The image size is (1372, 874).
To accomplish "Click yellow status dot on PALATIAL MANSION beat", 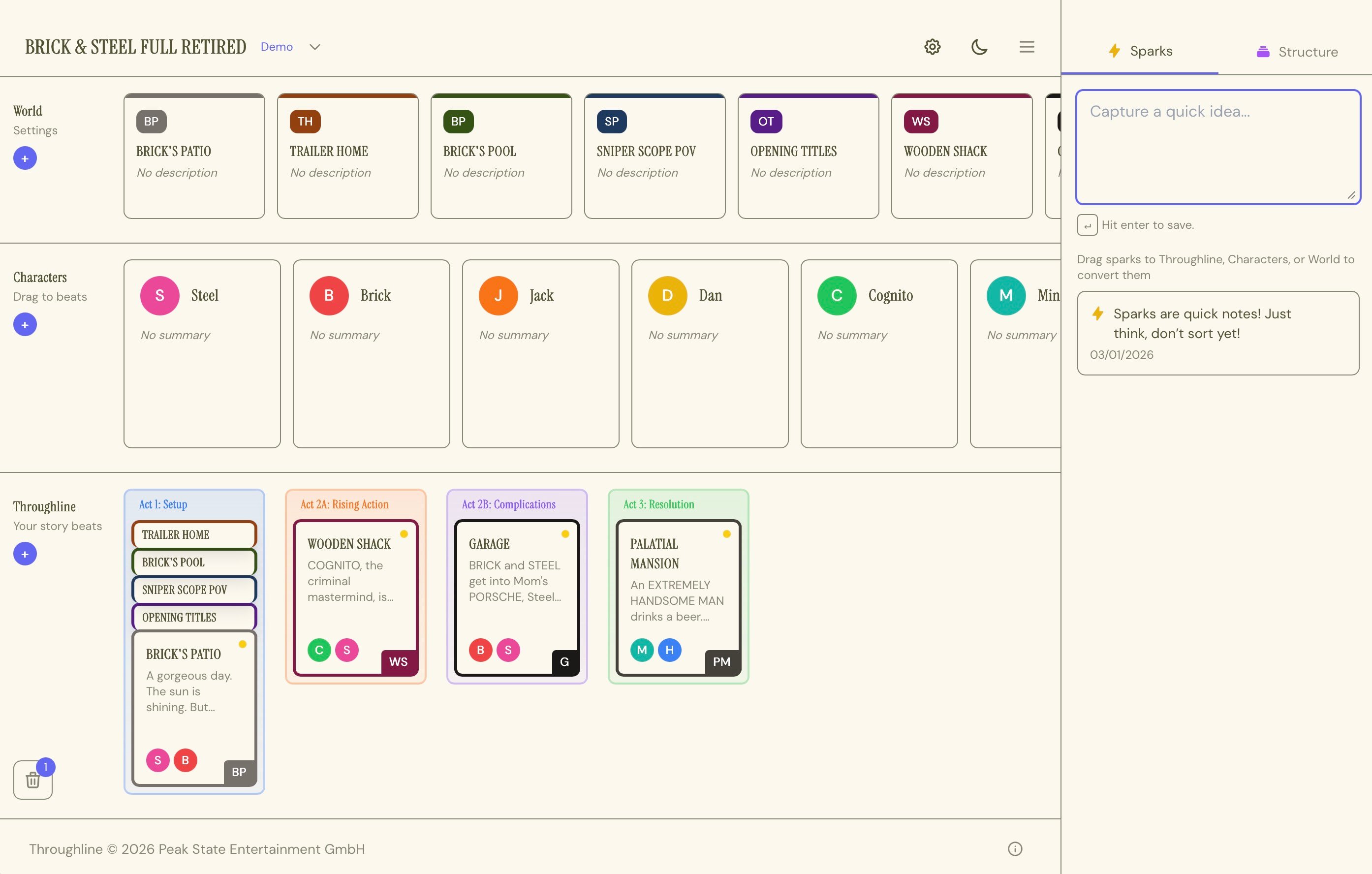I will point(726,534).
